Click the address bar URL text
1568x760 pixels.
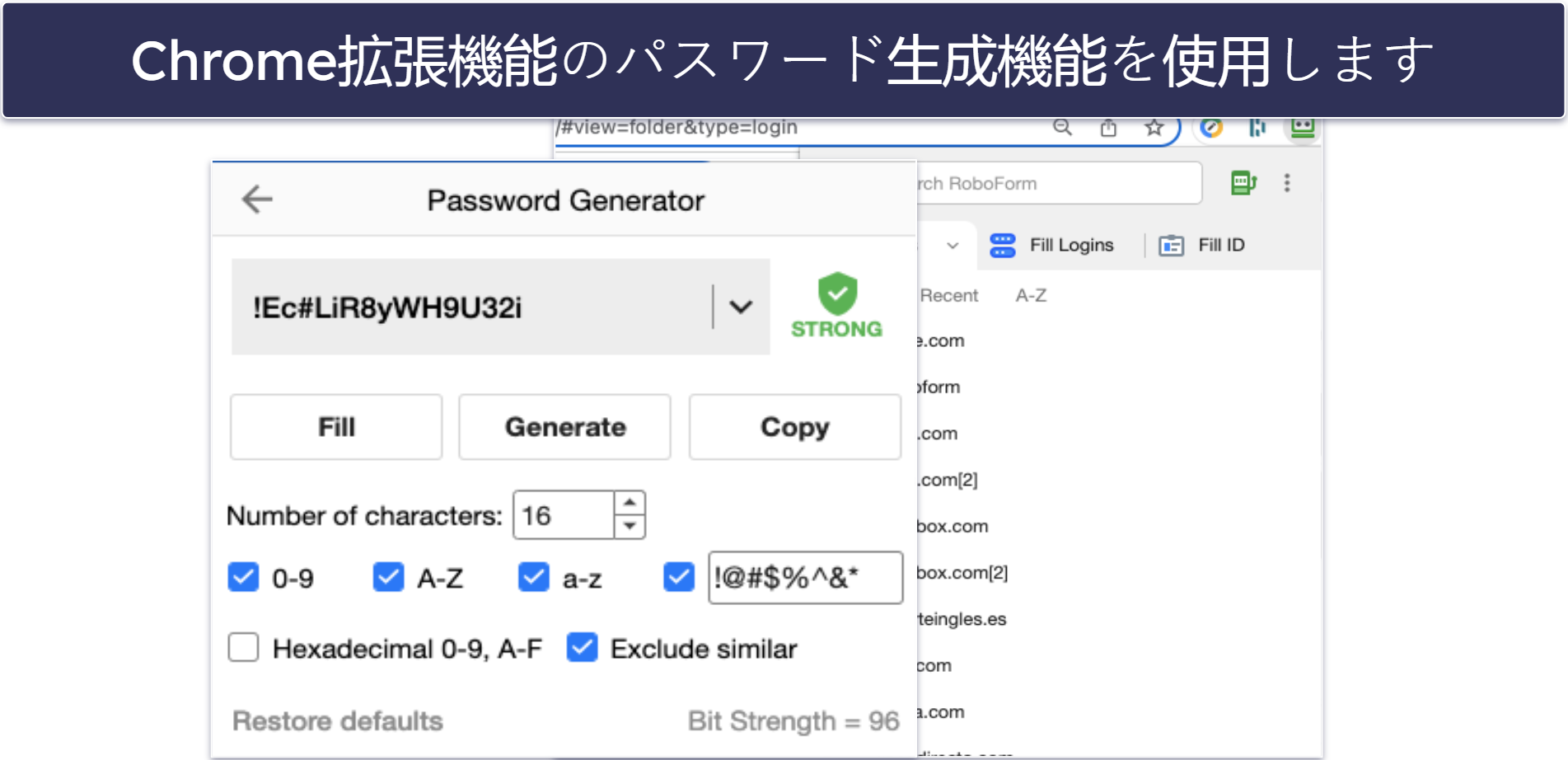(x=677, y=128)
